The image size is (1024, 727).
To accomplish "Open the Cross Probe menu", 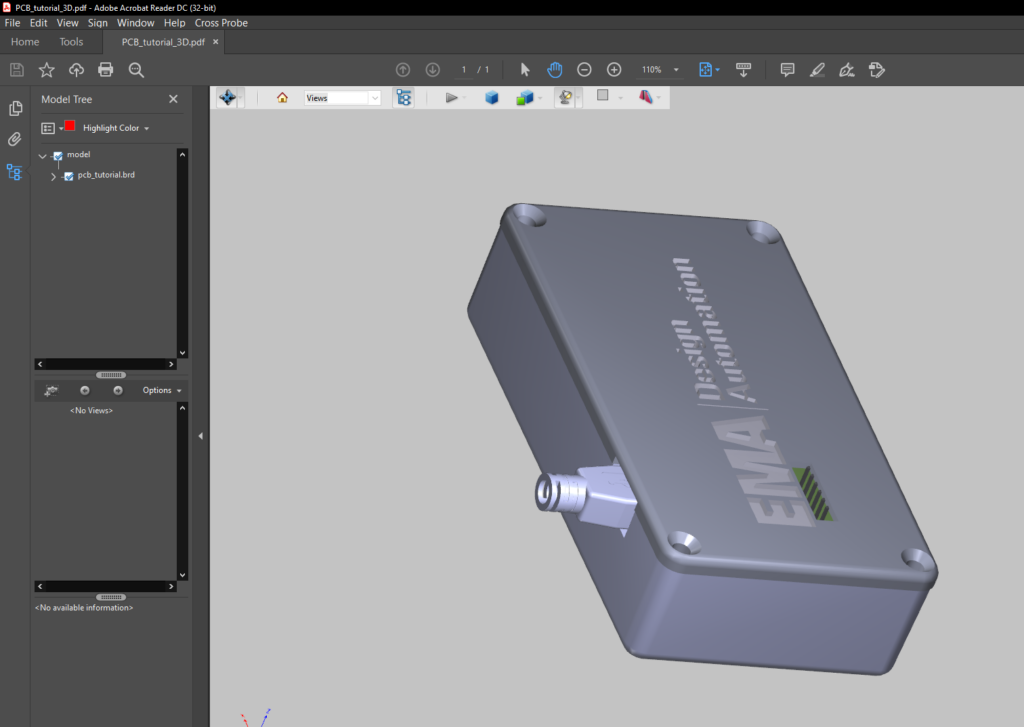I will [x=221, y=23].
